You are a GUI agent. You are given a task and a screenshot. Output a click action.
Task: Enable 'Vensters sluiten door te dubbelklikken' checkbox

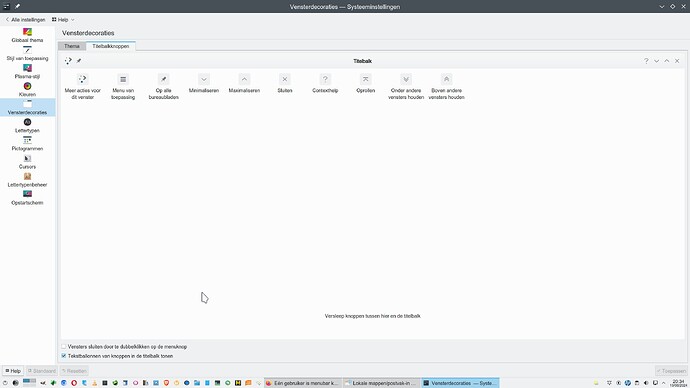(x=64, y=347)
